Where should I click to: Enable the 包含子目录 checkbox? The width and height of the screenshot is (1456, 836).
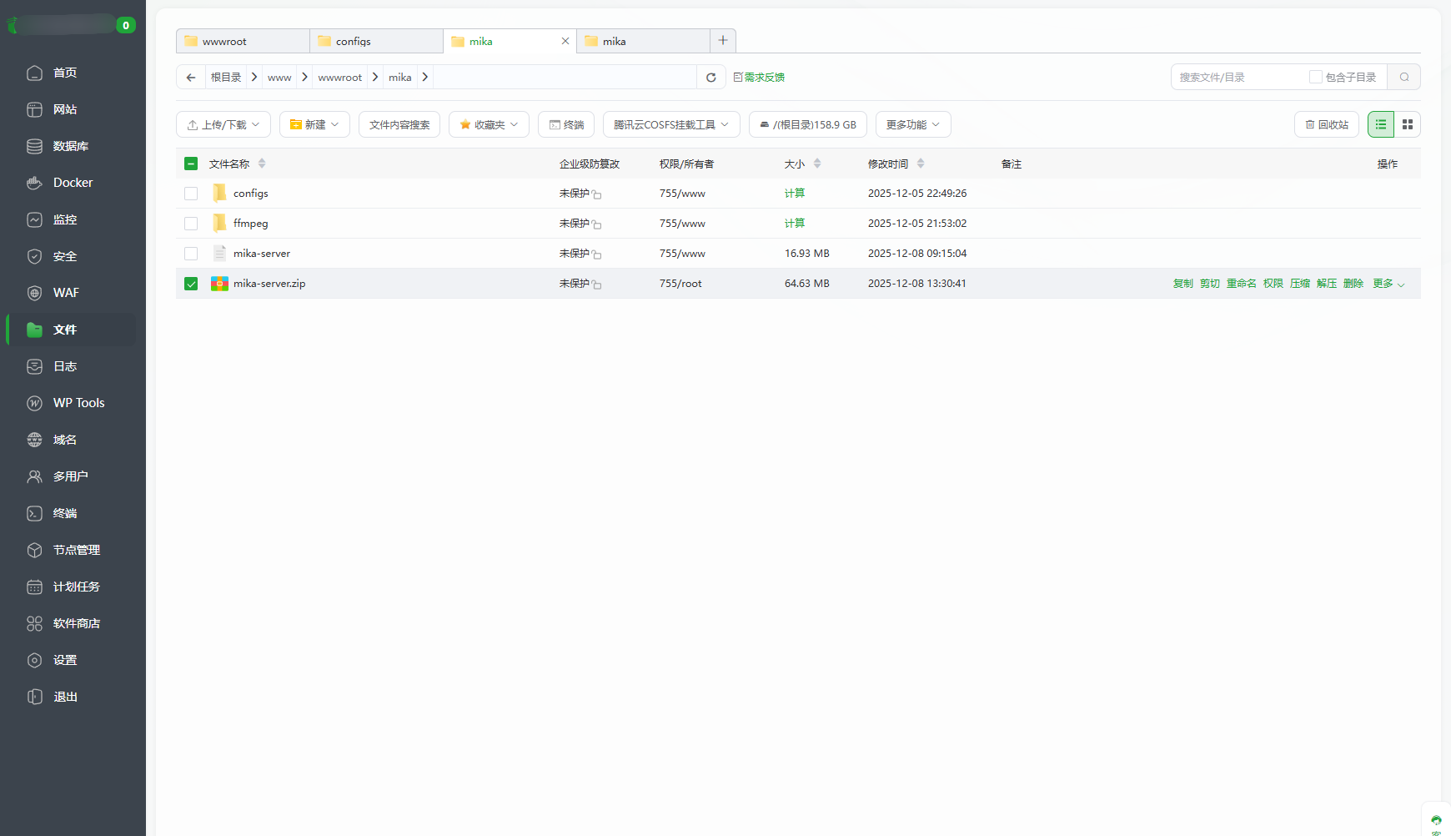pyautogui.click(x=1315, y=78)
